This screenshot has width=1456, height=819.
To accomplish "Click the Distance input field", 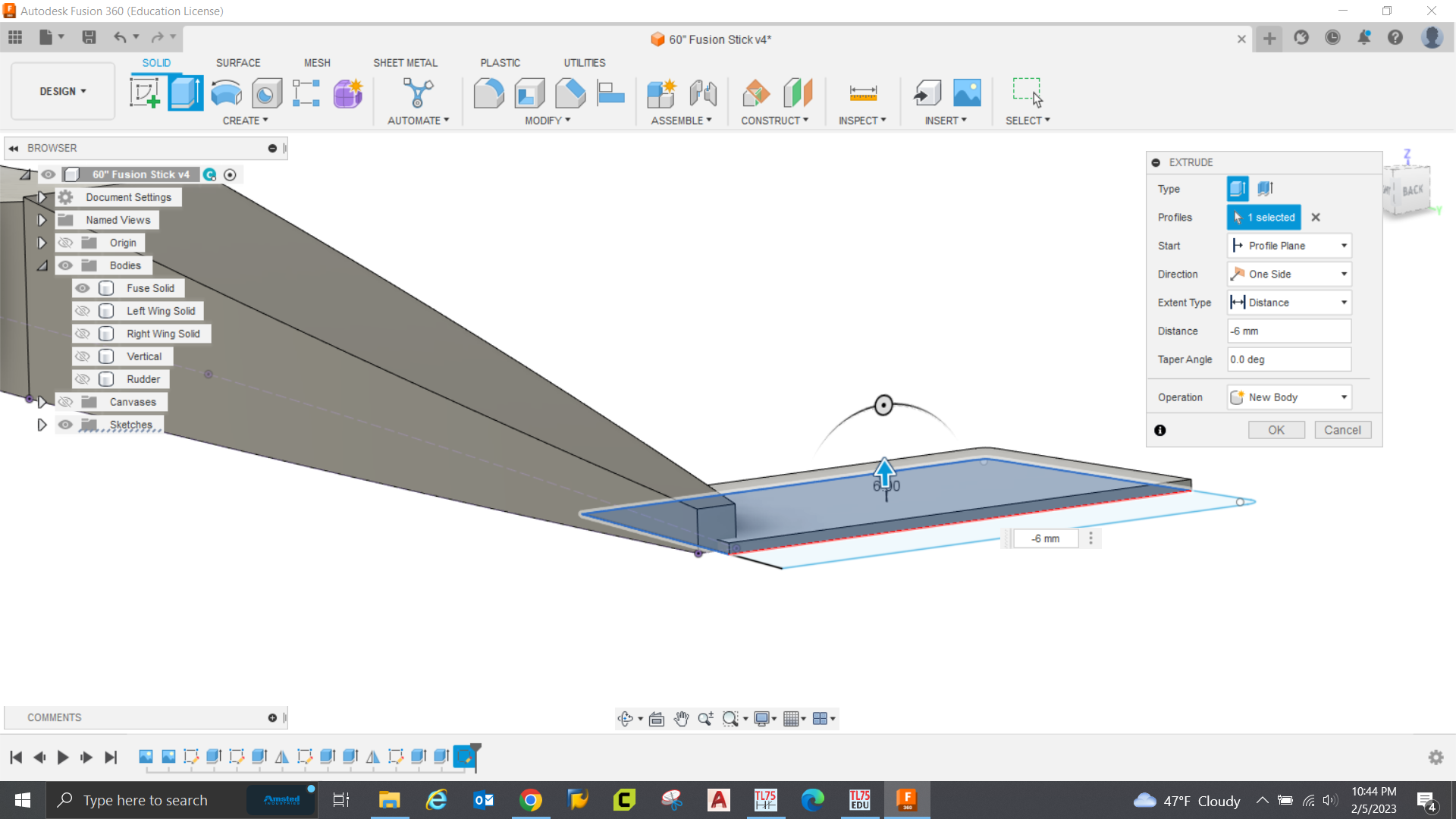I will 1288,331.
